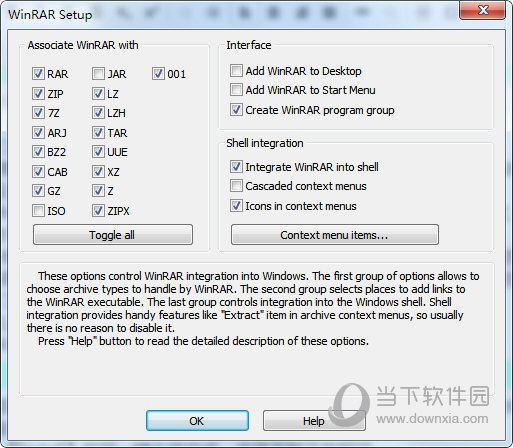Uncheck the TAR checkbox

(x=98, y=133)
